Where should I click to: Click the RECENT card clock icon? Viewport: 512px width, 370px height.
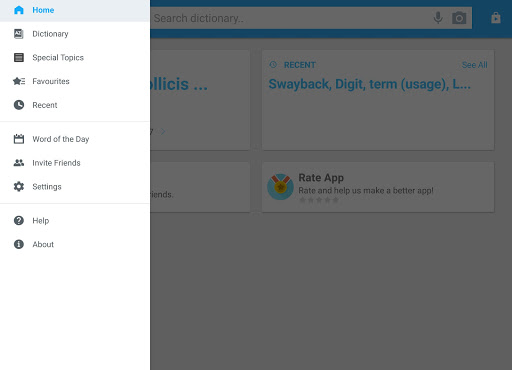[x=273, y=65]
